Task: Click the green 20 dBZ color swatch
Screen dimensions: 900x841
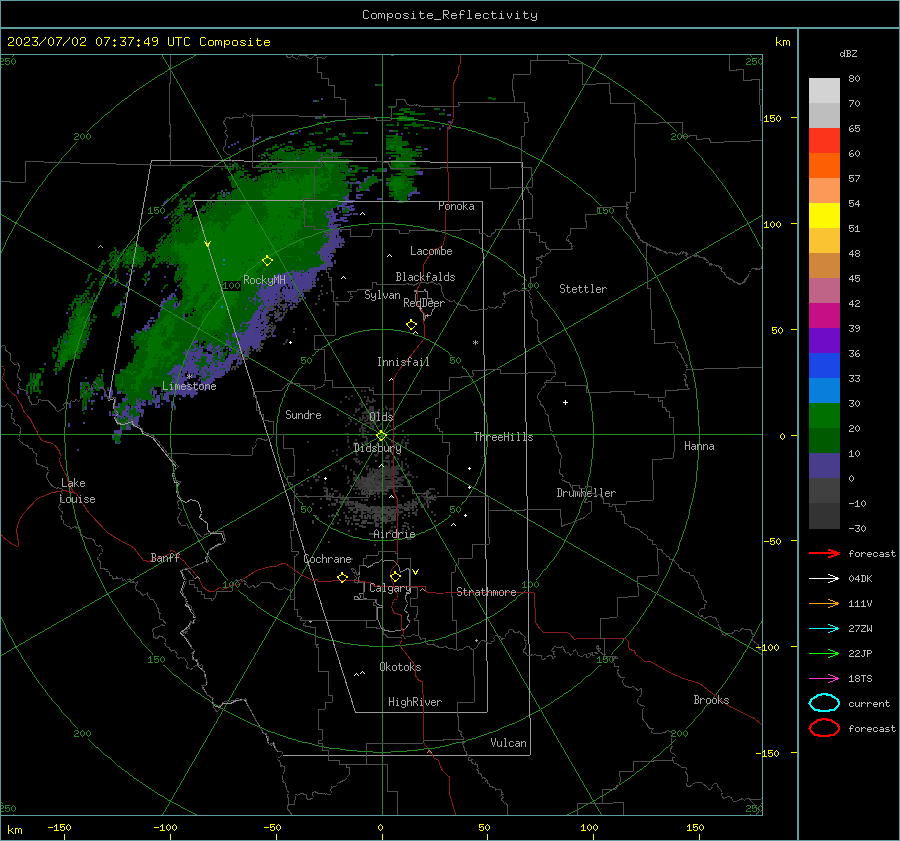Action: [824, 416]
